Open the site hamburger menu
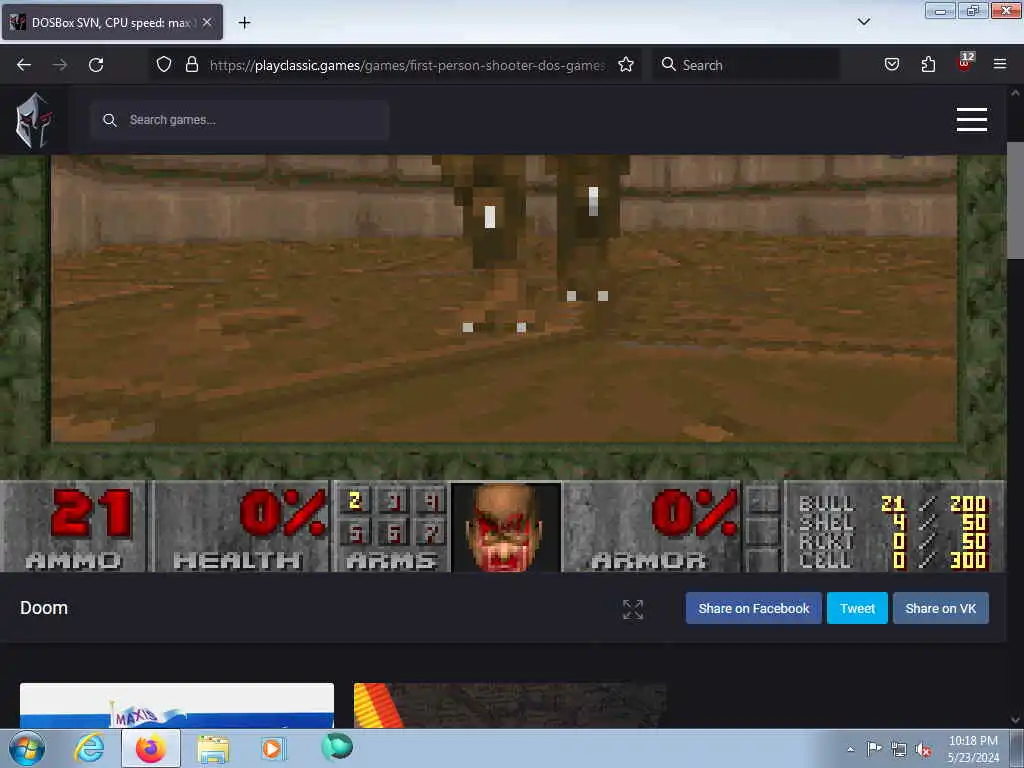This screenshot has height=768, width=1024. (972, 120)
